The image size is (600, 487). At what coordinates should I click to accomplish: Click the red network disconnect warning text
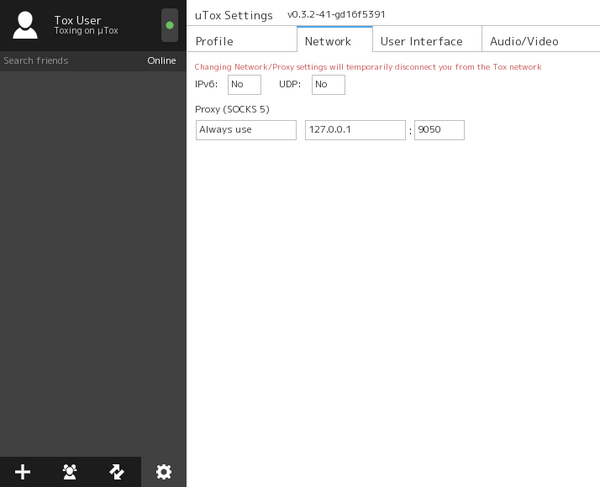(x=368, y=67)
